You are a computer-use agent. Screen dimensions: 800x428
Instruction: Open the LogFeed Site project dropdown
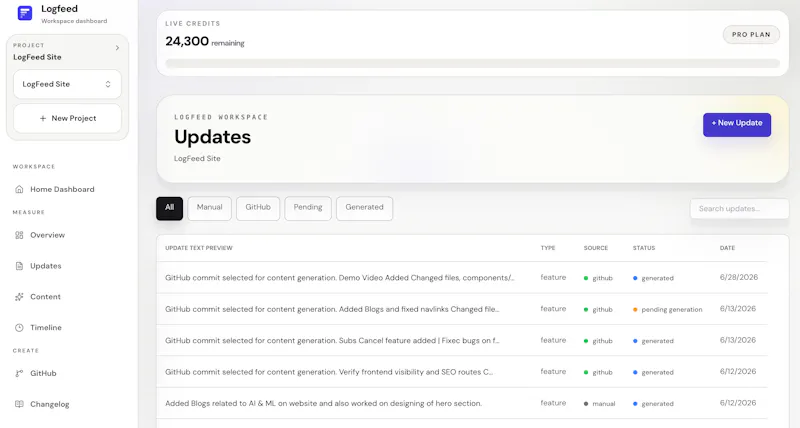[67, 84]
